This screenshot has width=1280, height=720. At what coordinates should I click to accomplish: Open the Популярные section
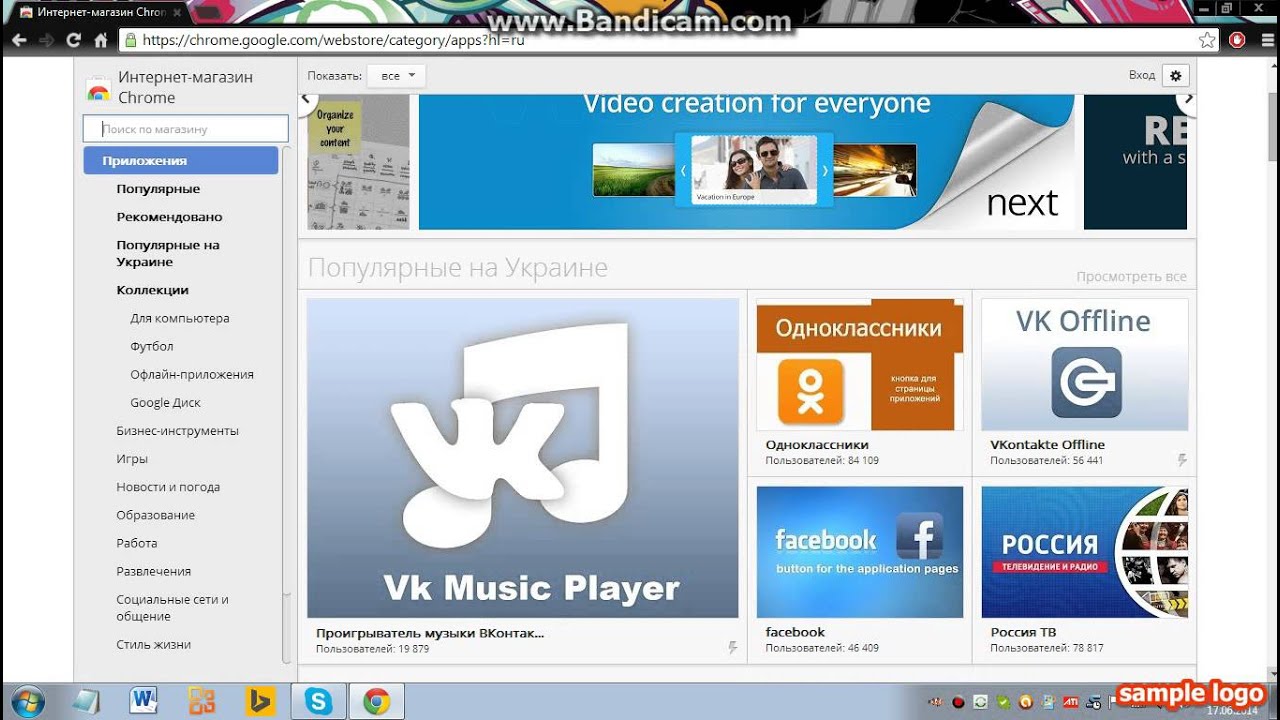158,189
